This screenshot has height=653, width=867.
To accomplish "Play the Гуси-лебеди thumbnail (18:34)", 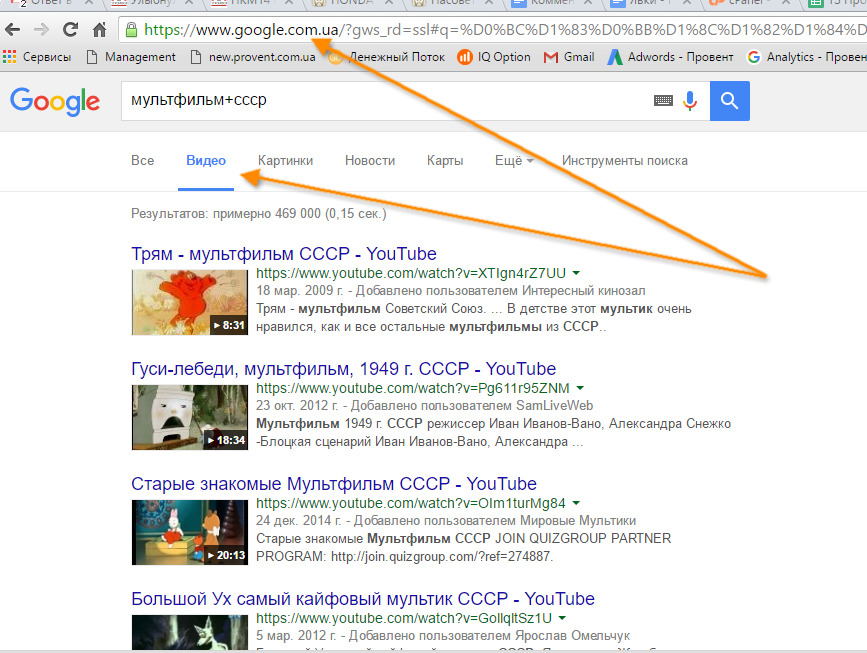I will [x=190, y=417].
